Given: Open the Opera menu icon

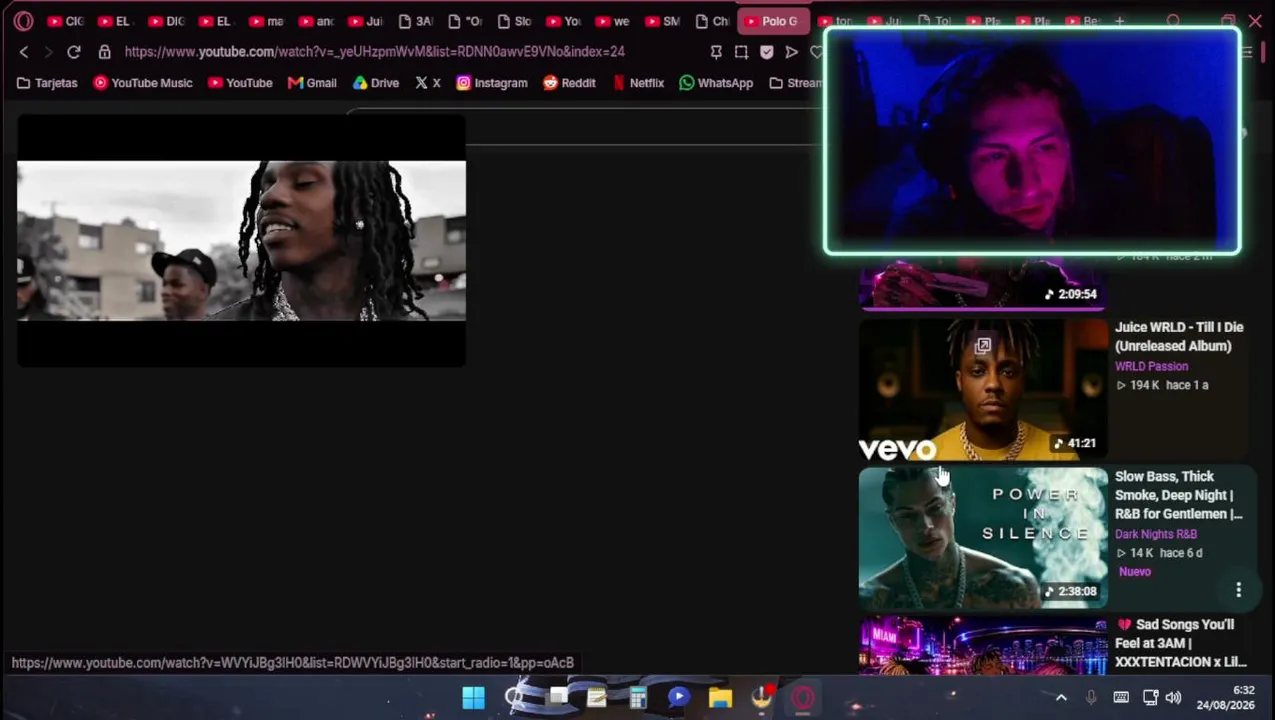Looking at the screenshot, I should [23, 21].
